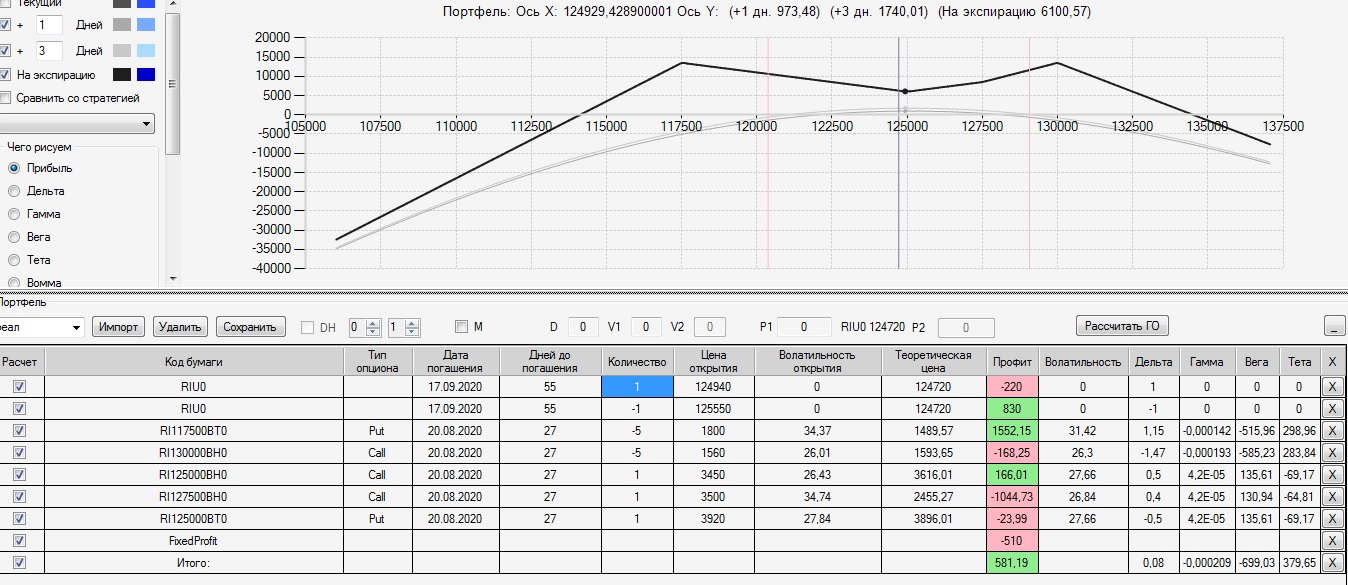Click the RI125000BH0 code cell

pyautogui.click(x=194, y=474)
